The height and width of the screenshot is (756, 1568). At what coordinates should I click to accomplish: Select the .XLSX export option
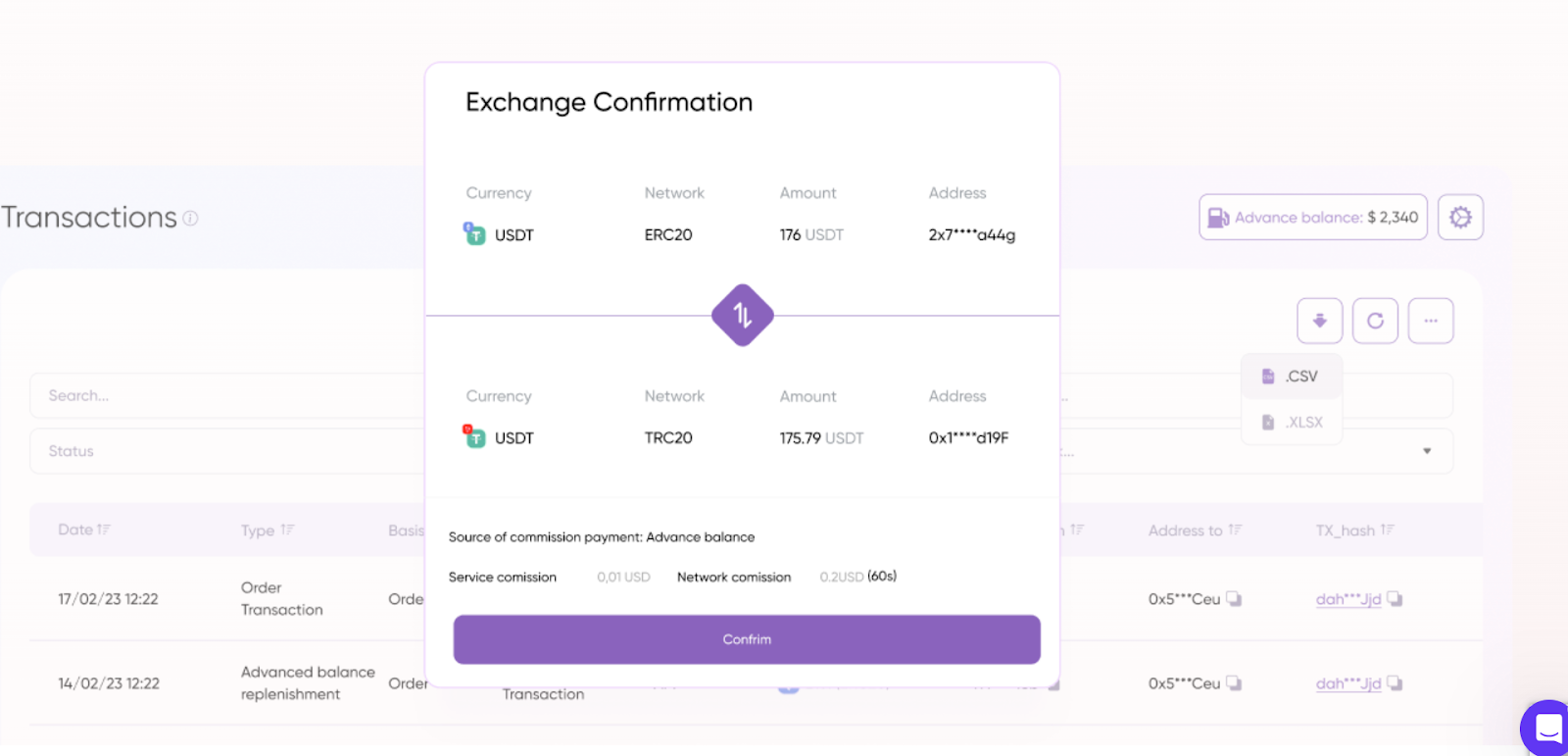[x=1293, y=423]
